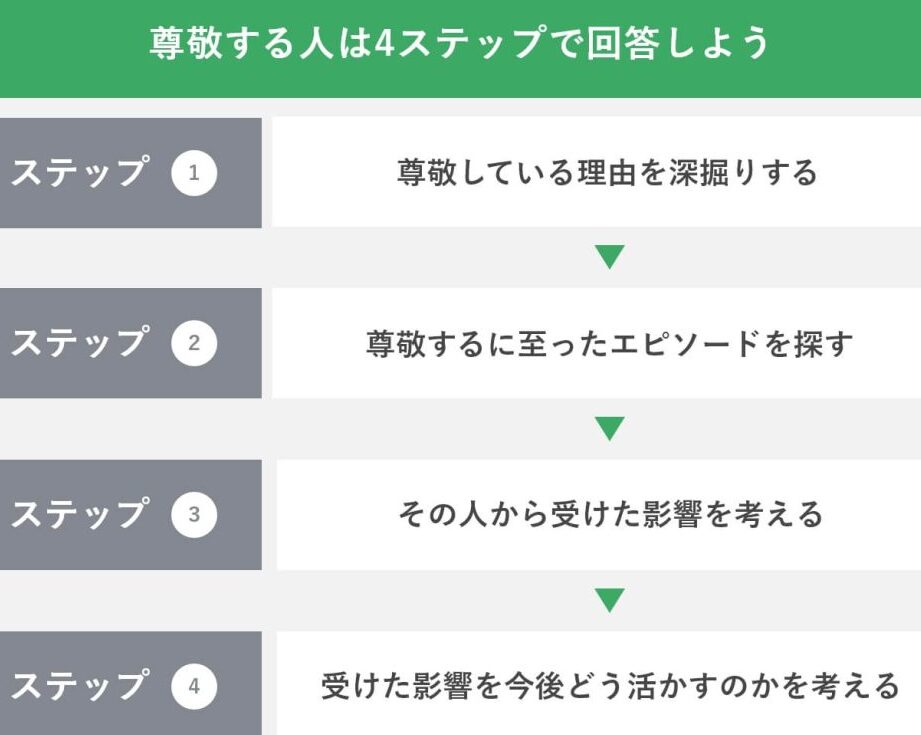Screen dimensions: 921x735
Task: Select text 受けた影響を今後どう活かすのかを考える
Action: (x=610, y=686)
